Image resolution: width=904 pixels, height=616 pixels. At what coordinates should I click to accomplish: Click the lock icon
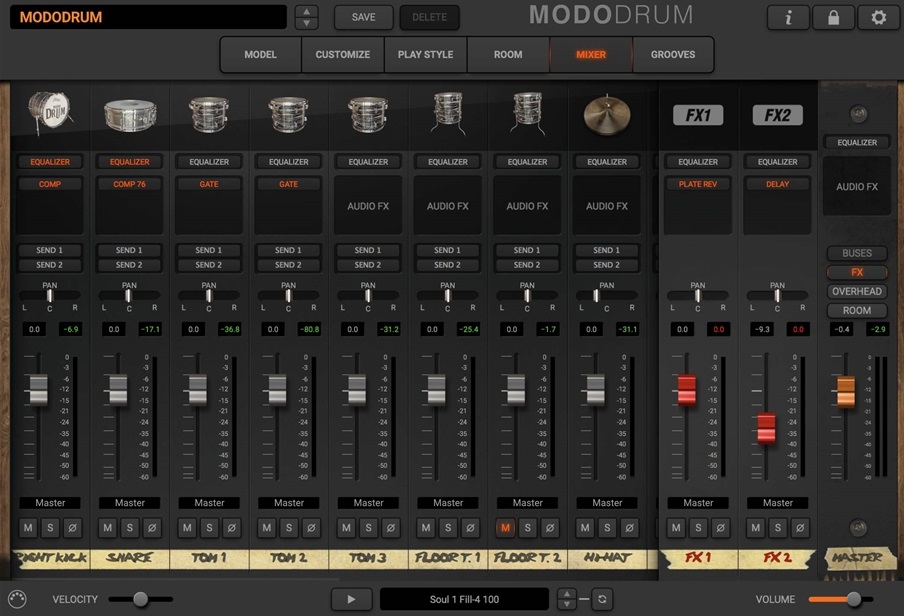(x=833, y=17)
